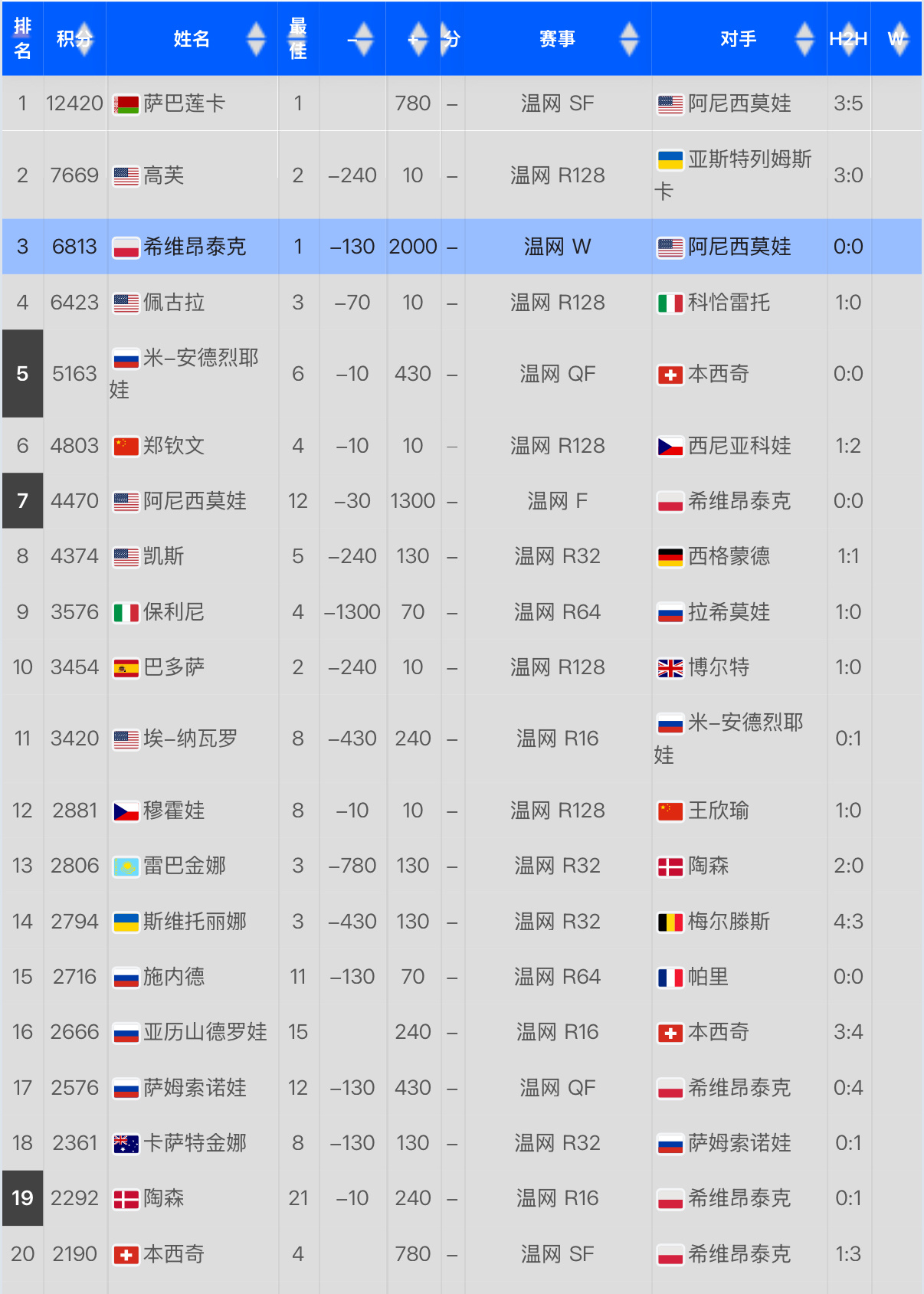Viewport: 924px width, 1294px height.
Task: Click Czech flag beside 穆霍娃
Action: click(x=126, y=811)
